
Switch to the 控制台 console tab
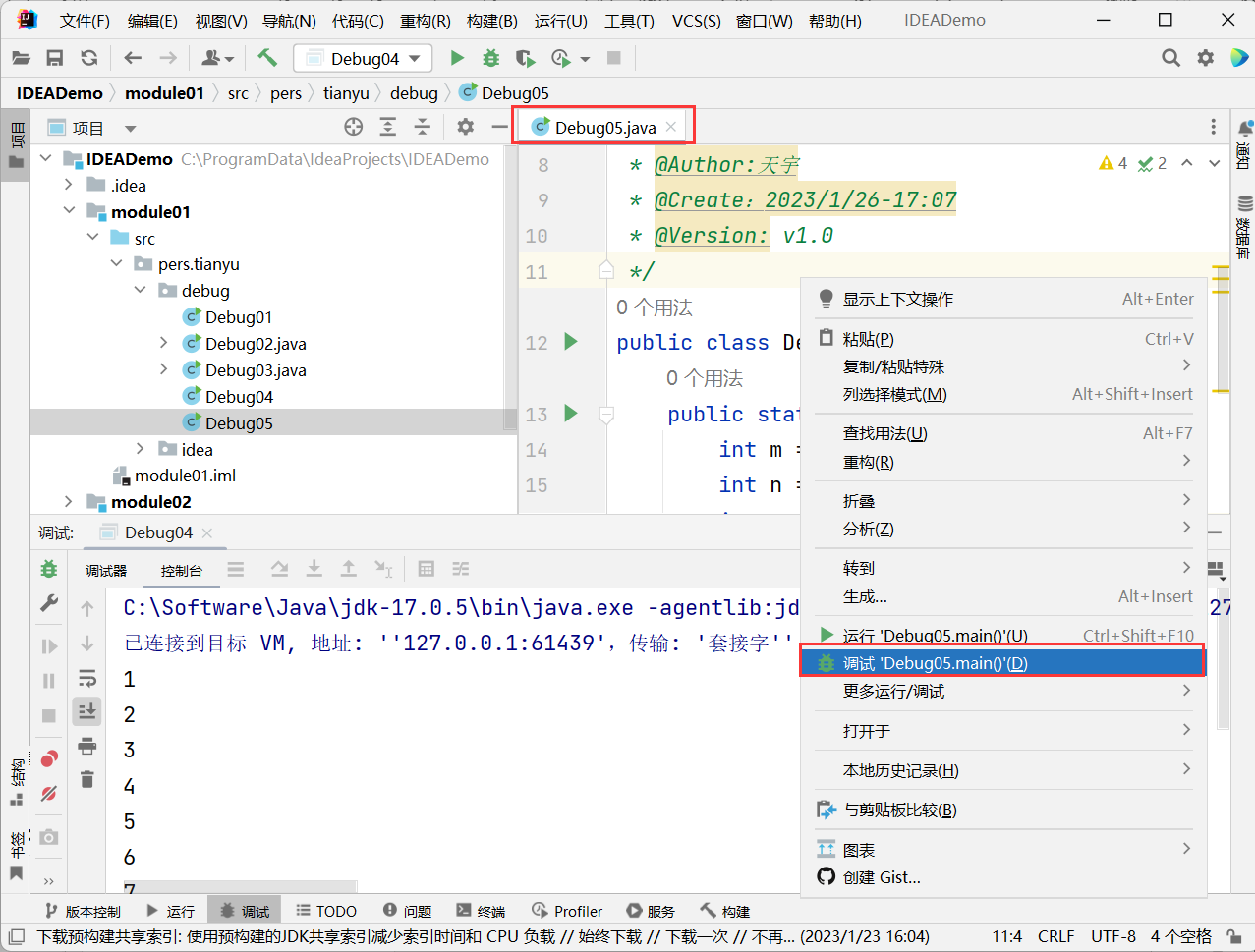pos(181,570)
